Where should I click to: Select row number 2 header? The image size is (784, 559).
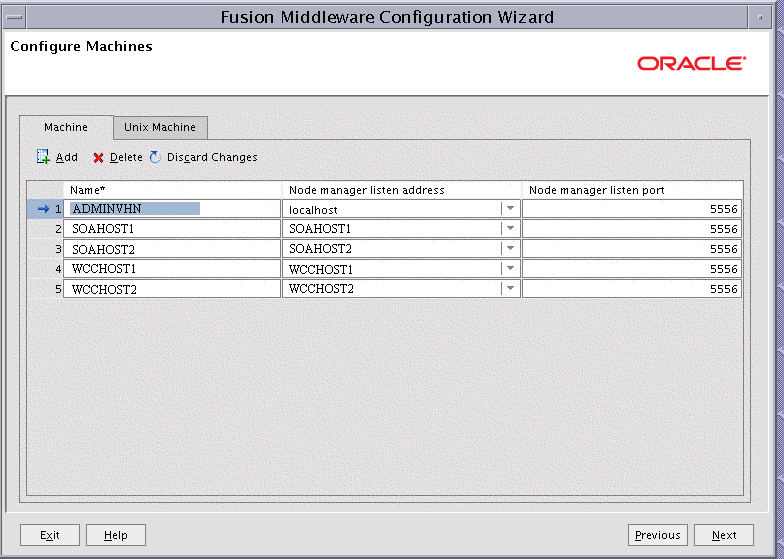pos(45,229)
